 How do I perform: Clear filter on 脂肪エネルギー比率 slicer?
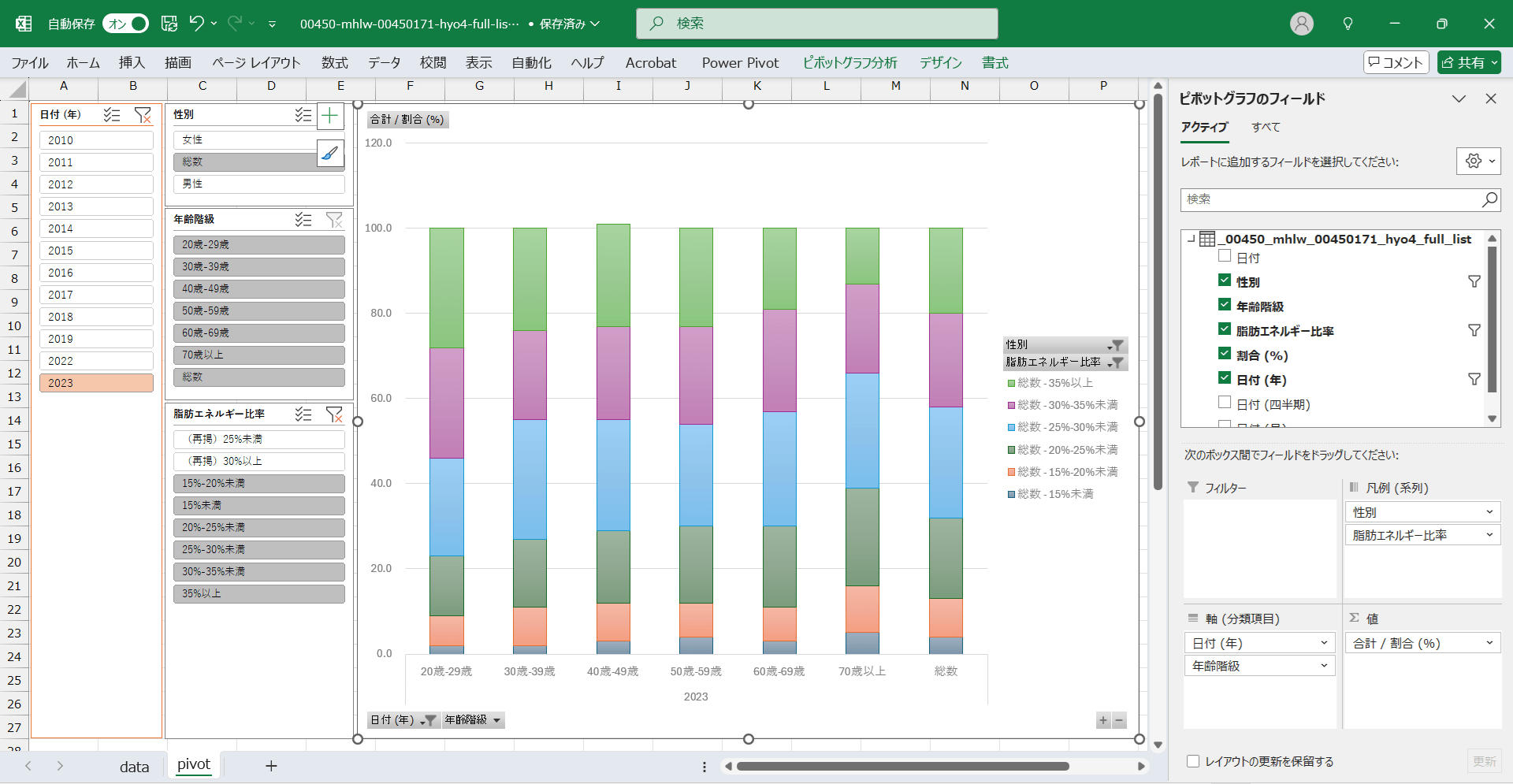tap(334, 414)
